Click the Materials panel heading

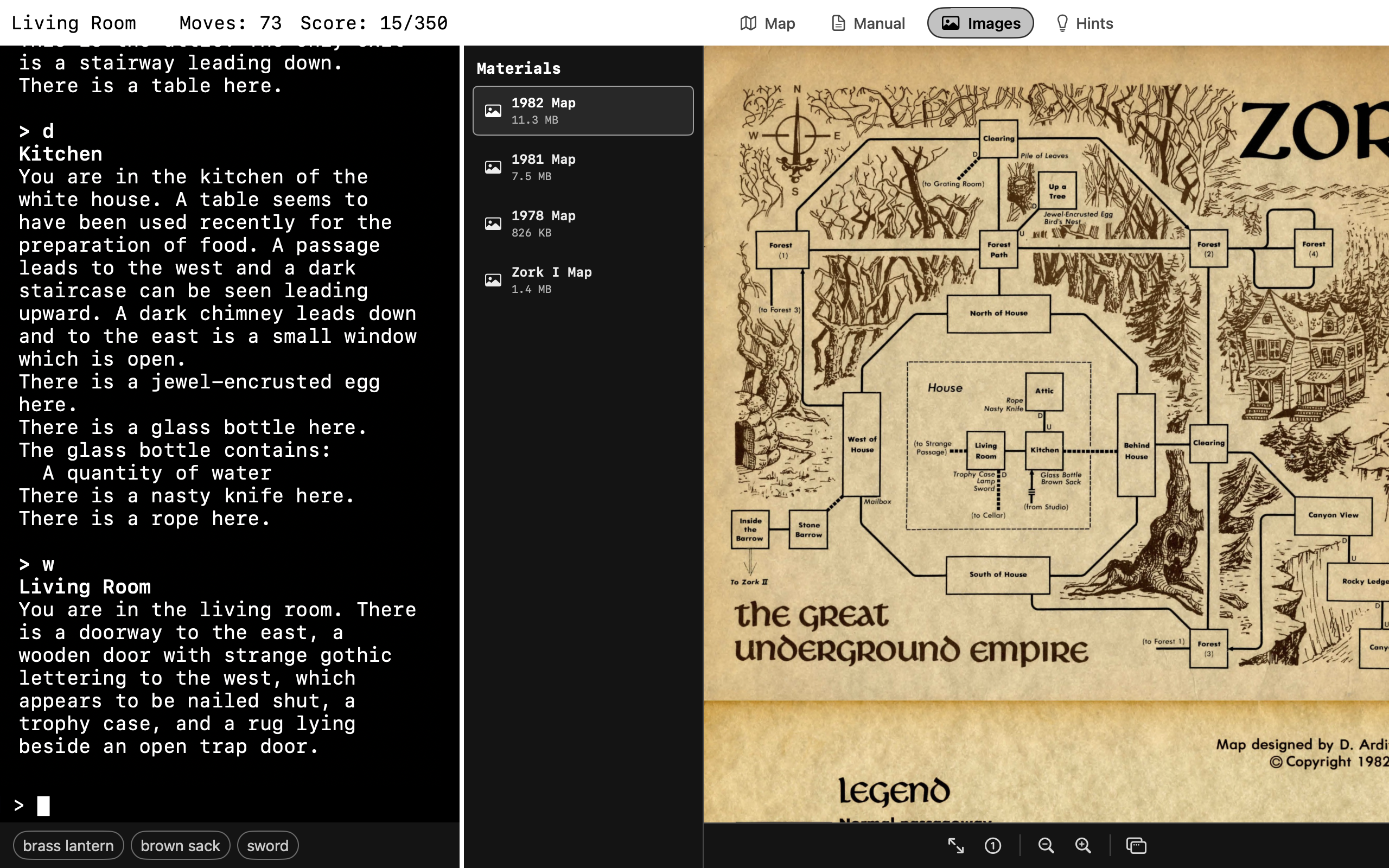coord(518,68)
